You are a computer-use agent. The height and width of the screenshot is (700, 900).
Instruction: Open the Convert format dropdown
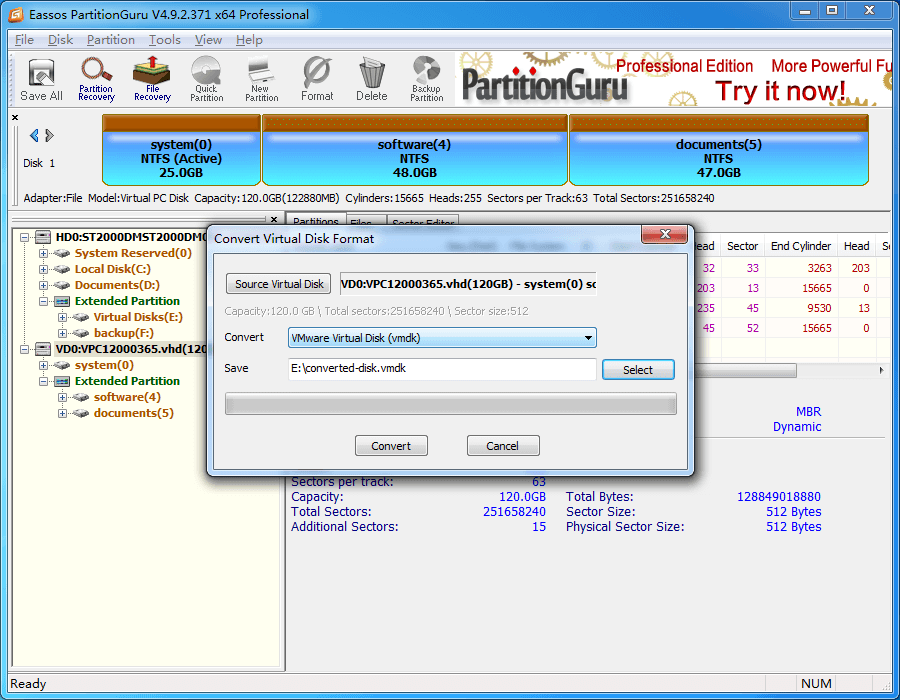click(x=442, y=338)
